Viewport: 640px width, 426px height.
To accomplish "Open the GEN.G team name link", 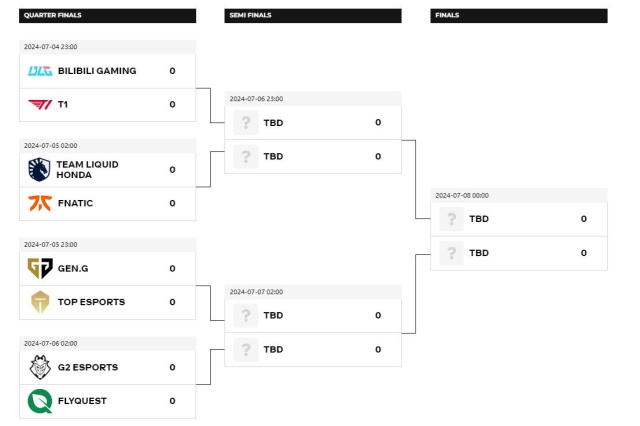I will coord(74,268).
